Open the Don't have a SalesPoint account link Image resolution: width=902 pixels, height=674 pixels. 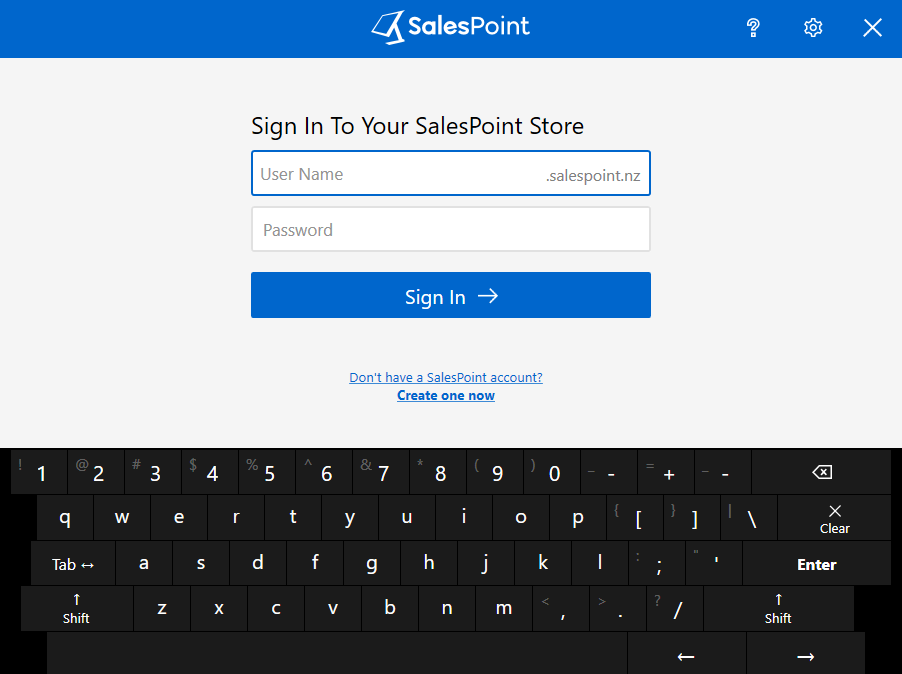(445, 377)
